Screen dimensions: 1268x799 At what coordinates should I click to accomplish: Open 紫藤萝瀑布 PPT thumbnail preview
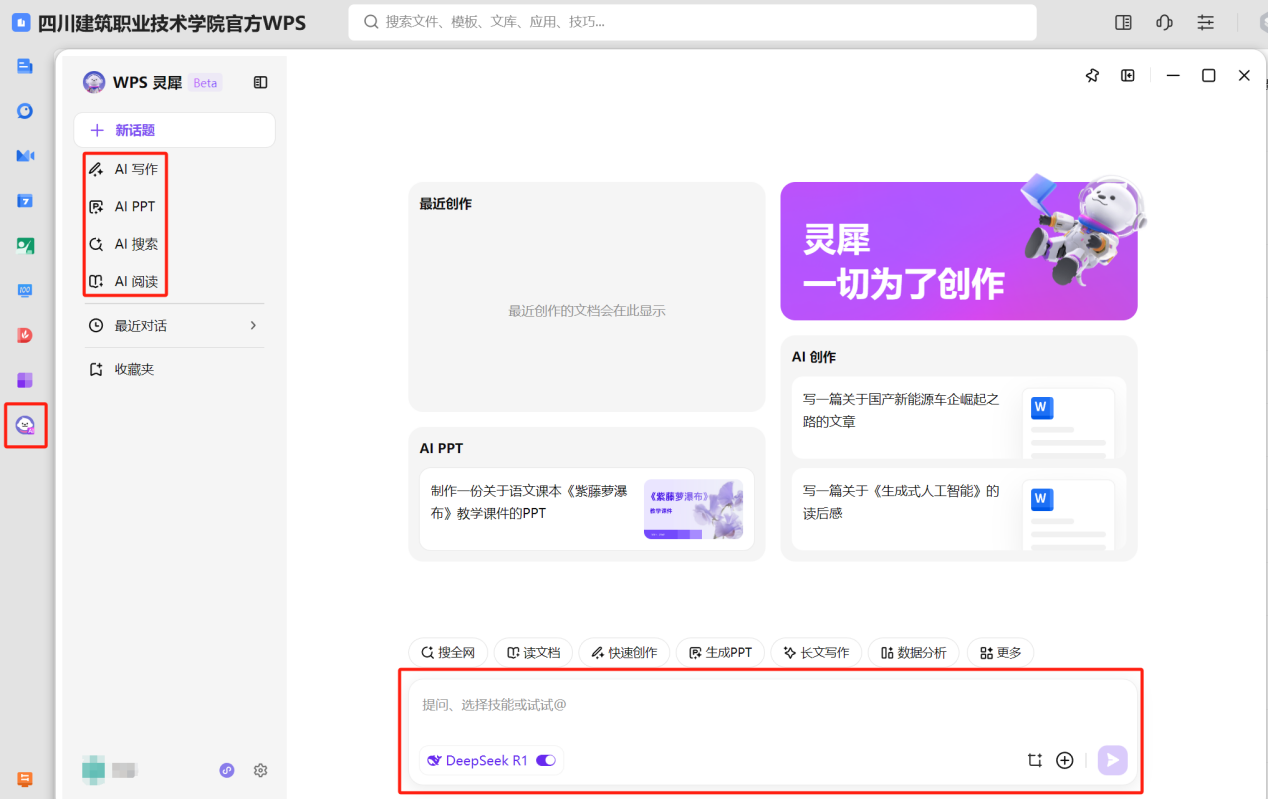point(693,510)
